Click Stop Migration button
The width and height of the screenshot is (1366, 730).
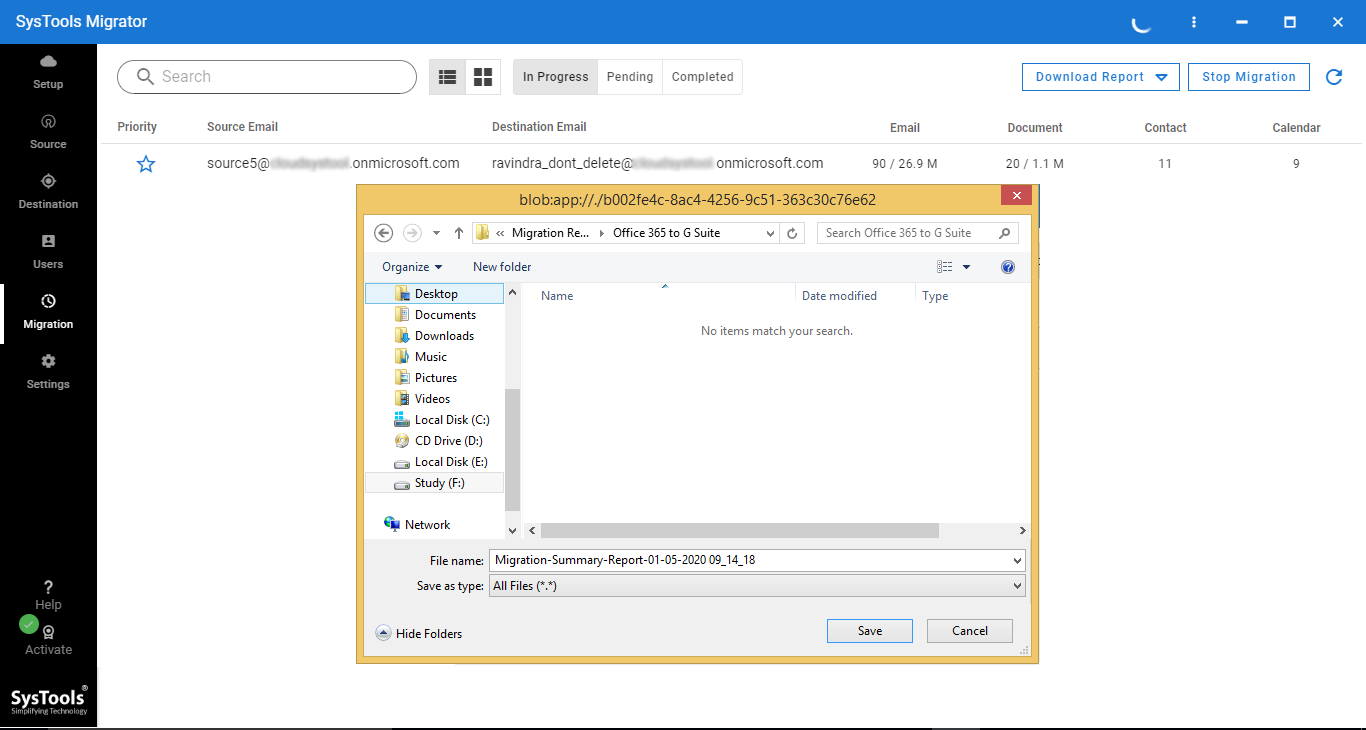1249,77
